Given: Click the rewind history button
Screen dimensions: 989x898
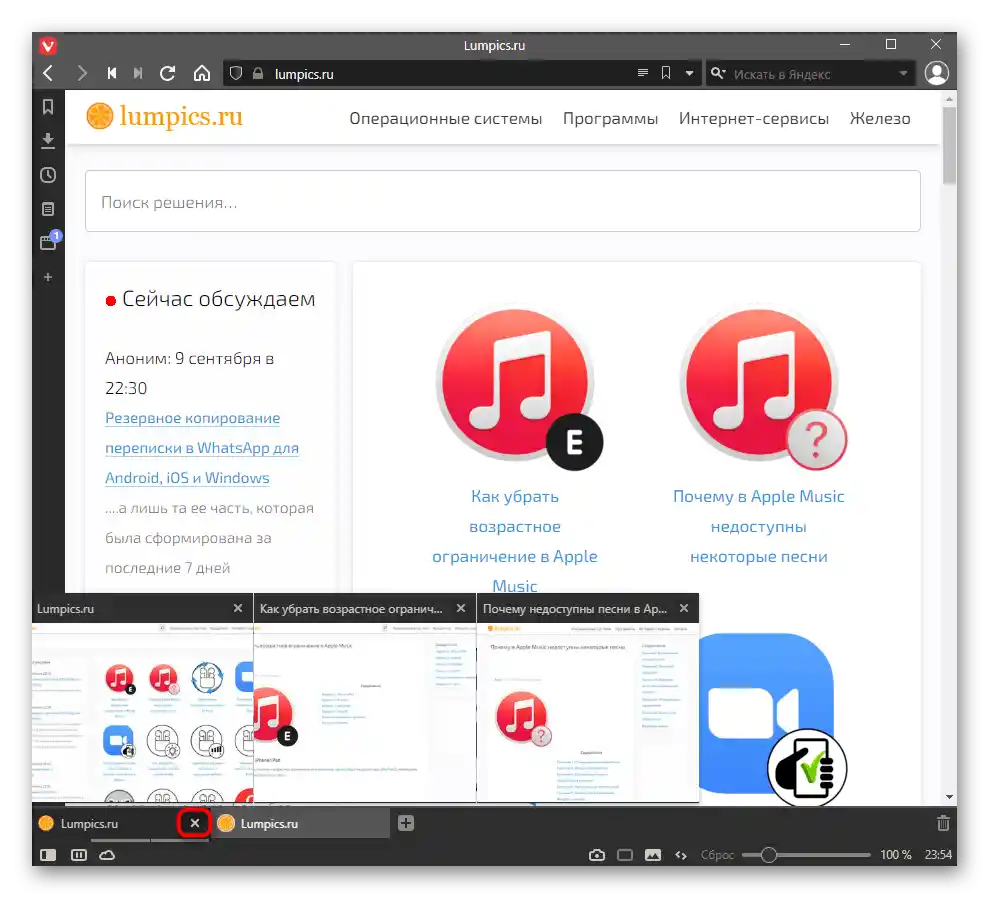Looking at the screenshot, I should (x=112, y=74).
